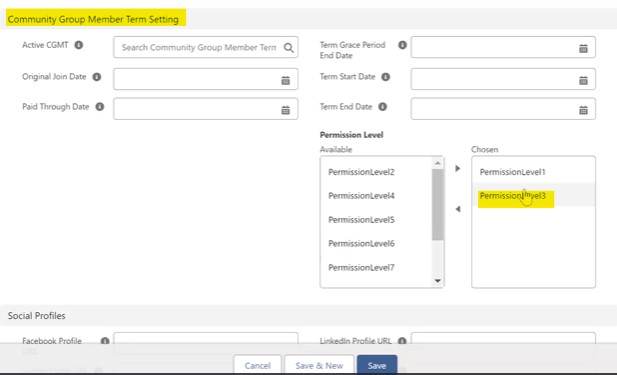This screenshot has height=375, width=617.
Task: Click the Community Group Member Term Setting header
Action: [93, 19]
